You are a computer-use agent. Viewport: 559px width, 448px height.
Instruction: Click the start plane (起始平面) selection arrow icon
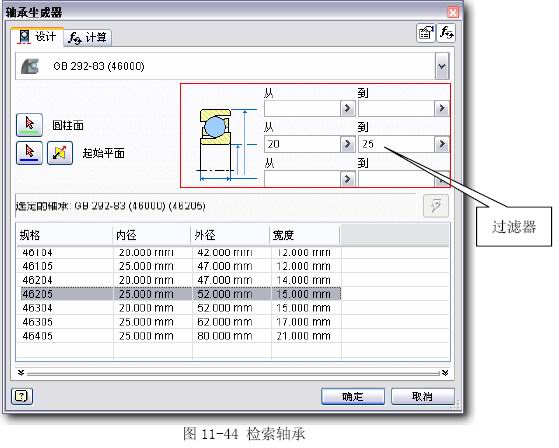[x=29, y=153]
